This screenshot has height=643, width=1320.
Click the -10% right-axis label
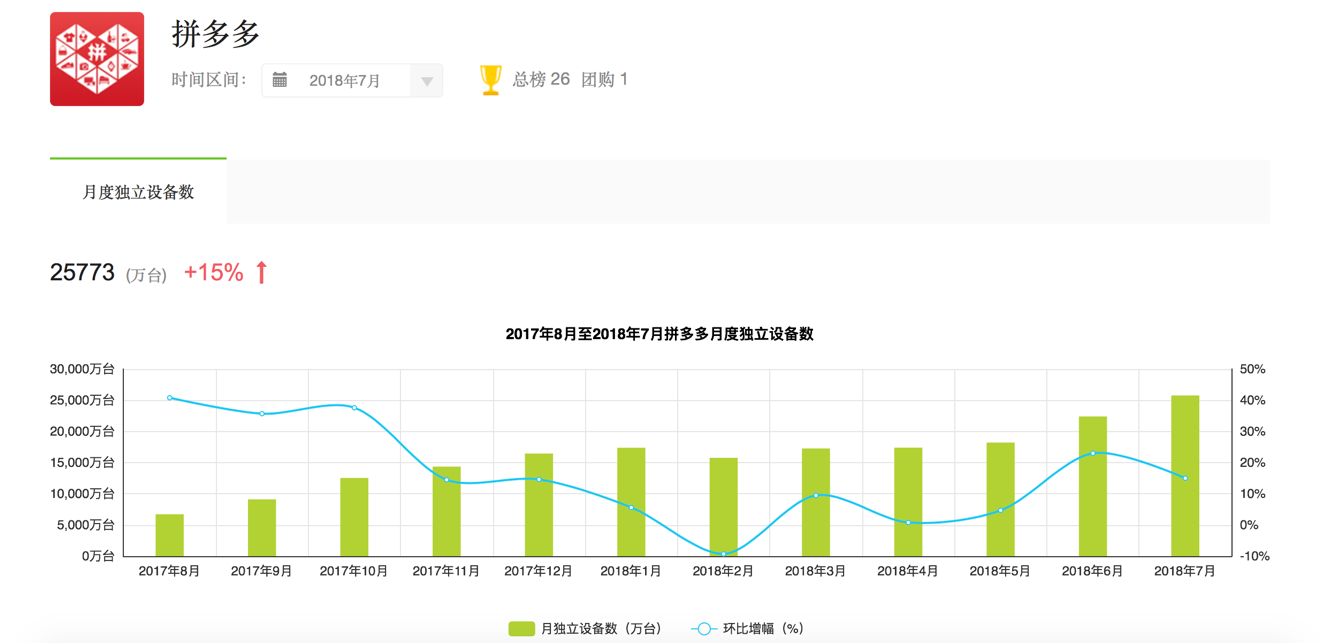1255,556
